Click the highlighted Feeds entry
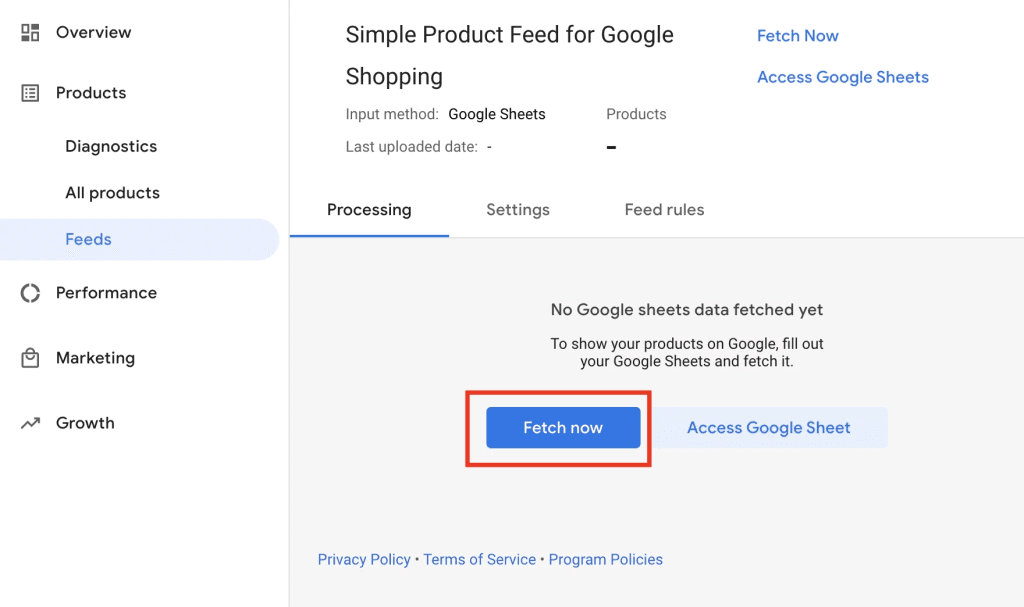Screen dimensions: 1024x607 click(x=88, y=239)
